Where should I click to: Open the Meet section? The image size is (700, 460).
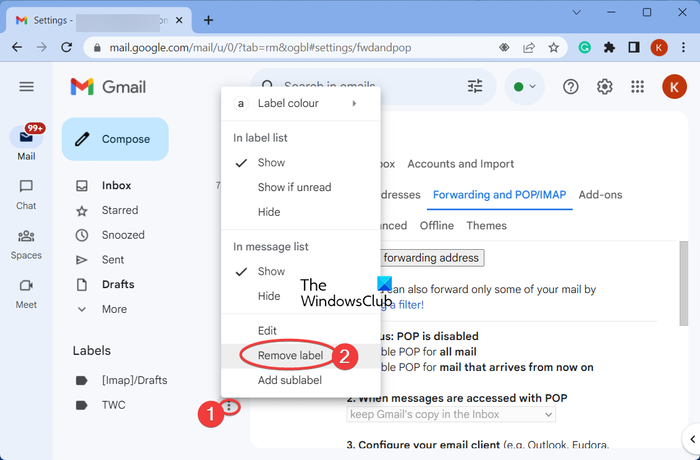26,294
